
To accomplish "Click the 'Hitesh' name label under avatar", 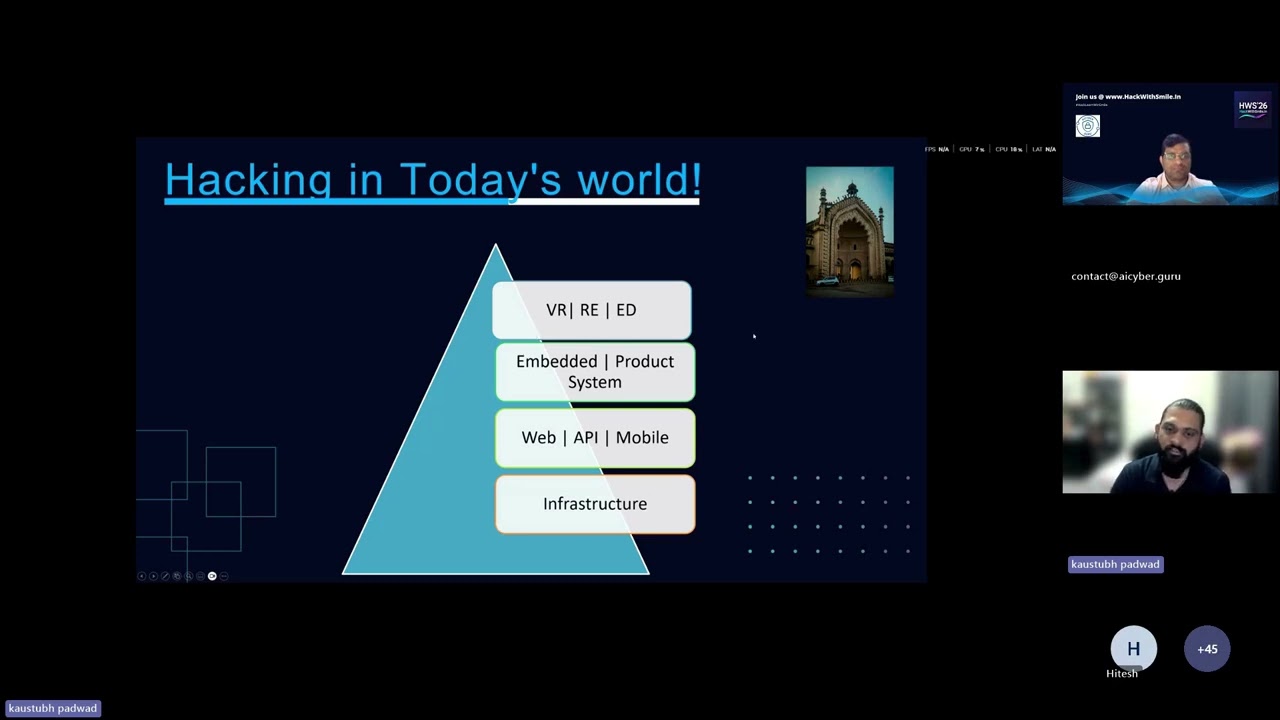I will pyautogui.click(x=1122, y=674).
